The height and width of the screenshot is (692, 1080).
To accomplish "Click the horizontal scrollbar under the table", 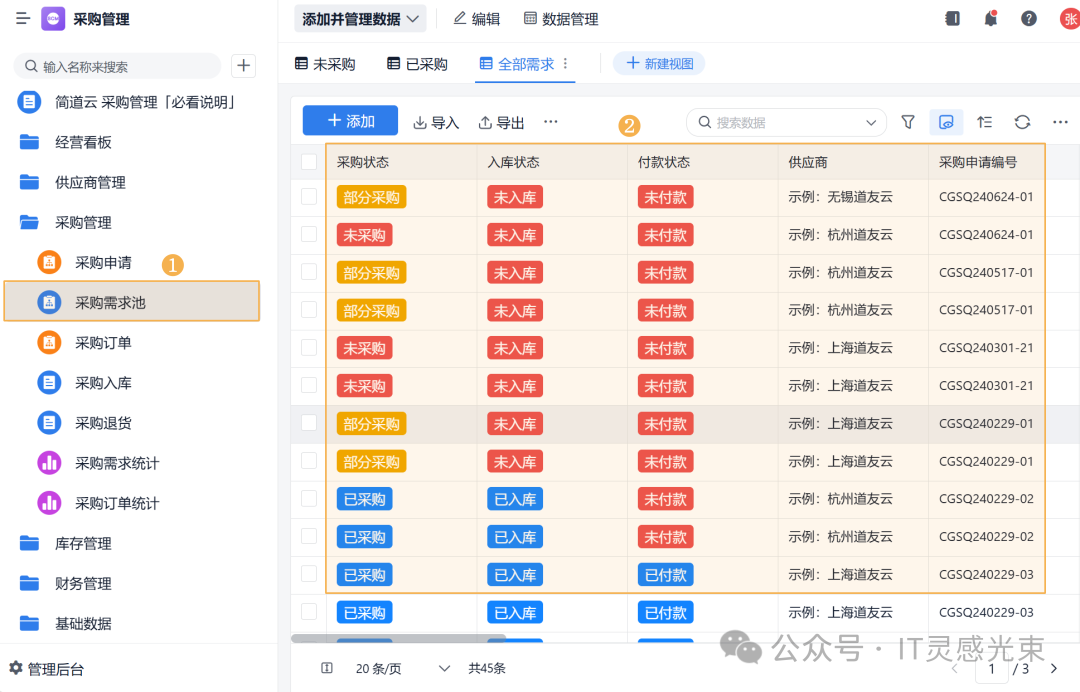I will click(x=398, y=637).
